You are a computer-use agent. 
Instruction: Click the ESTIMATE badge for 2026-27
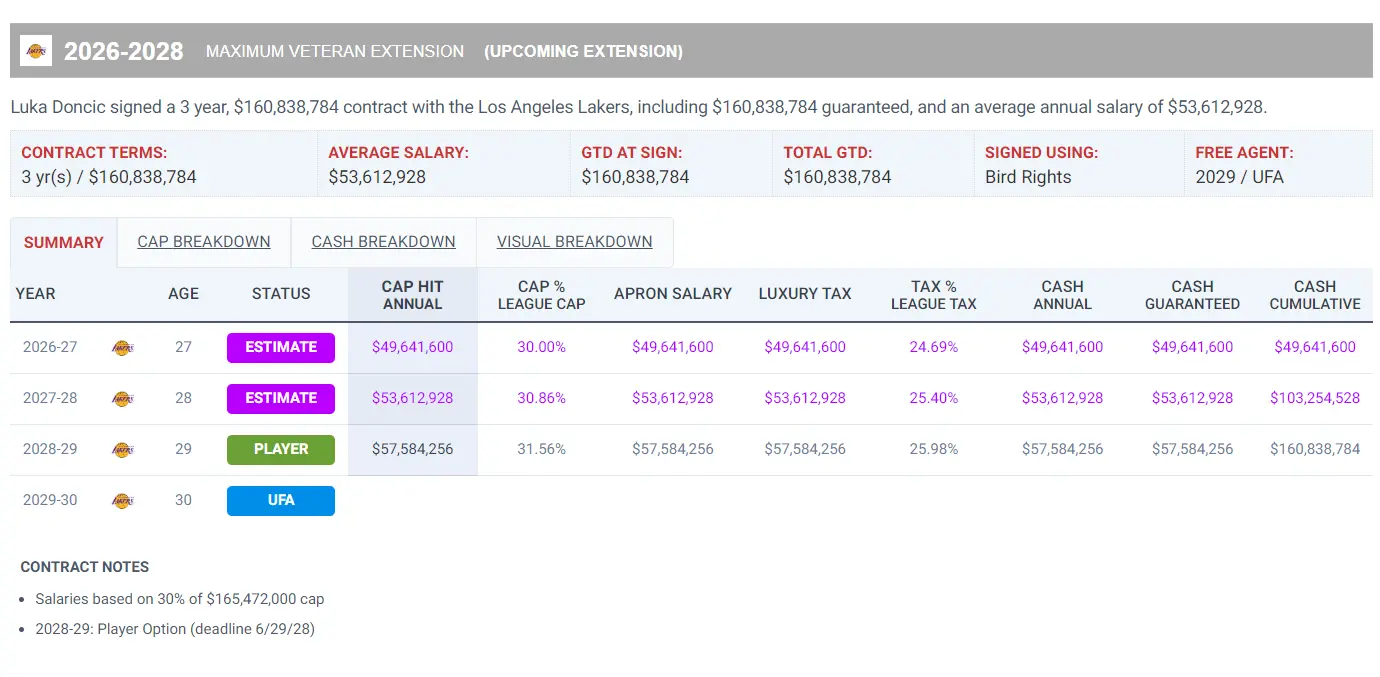(281, 347)
